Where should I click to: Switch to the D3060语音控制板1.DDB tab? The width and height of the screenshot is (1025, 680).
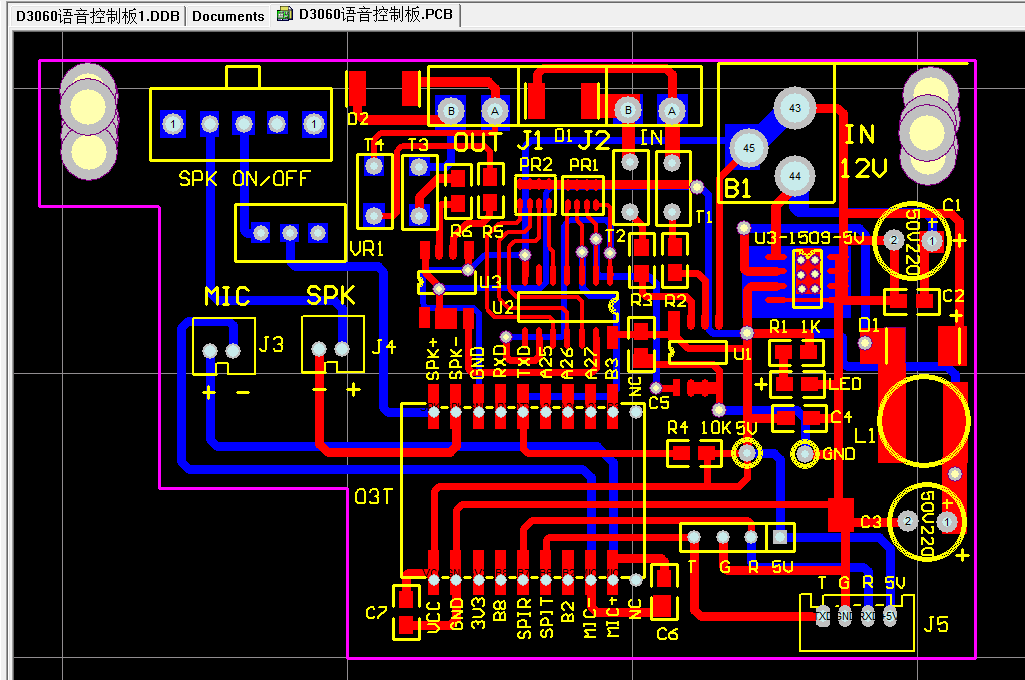(x=98, y=16)
